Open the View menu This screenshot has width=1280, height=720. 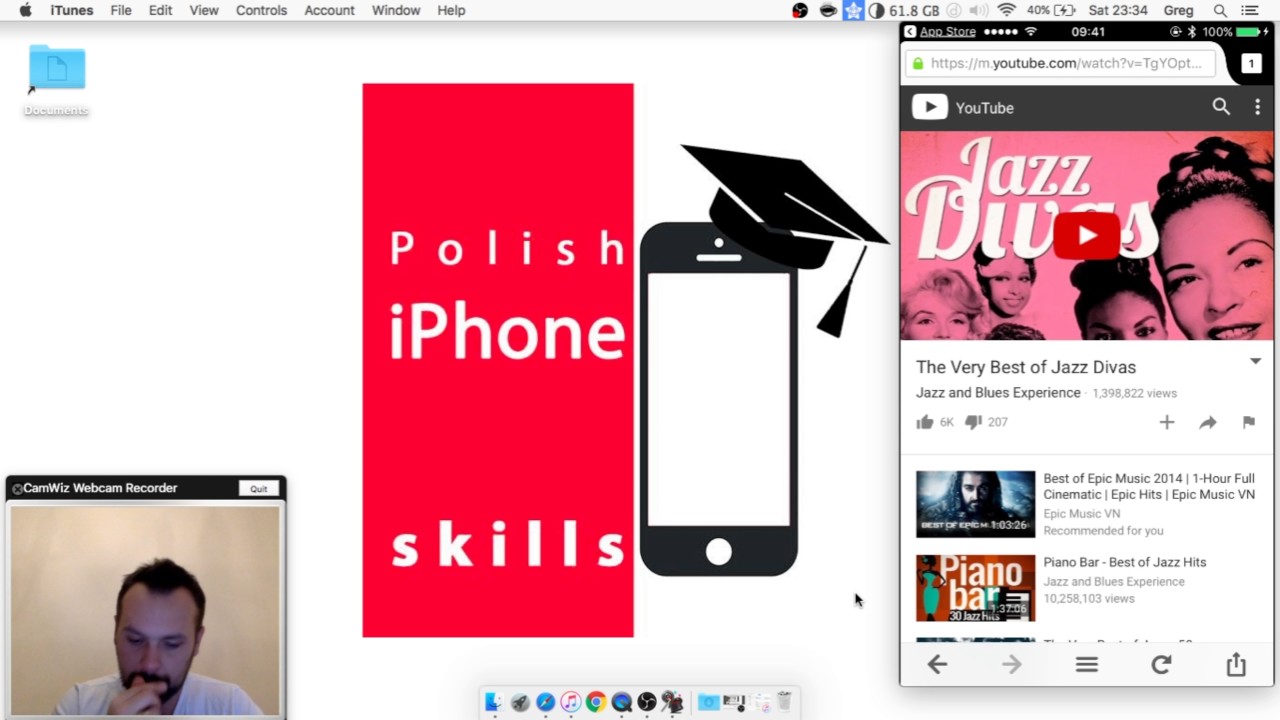204,10
